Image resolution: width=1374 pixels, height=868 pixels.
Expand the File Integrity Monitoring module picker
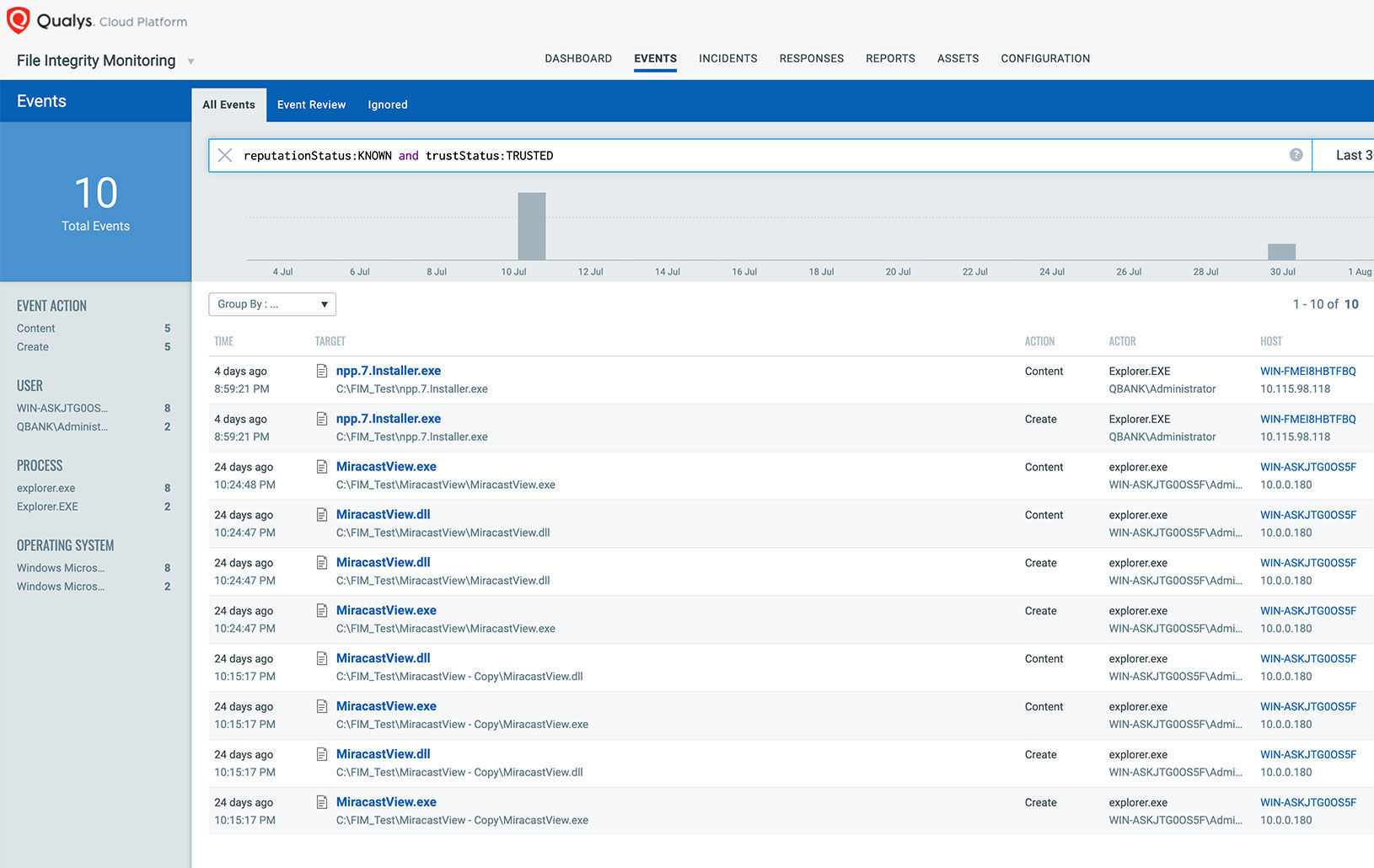[x=191, y=61]
